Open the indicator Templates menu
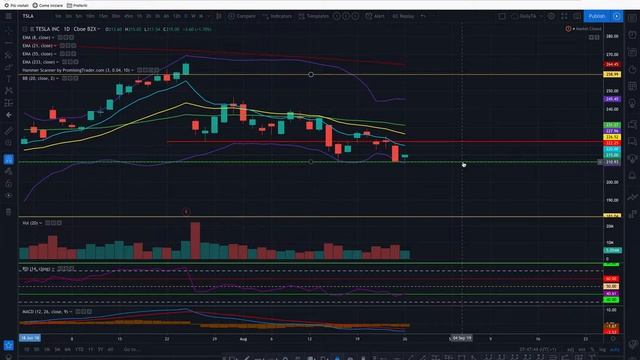 point(313,16)
